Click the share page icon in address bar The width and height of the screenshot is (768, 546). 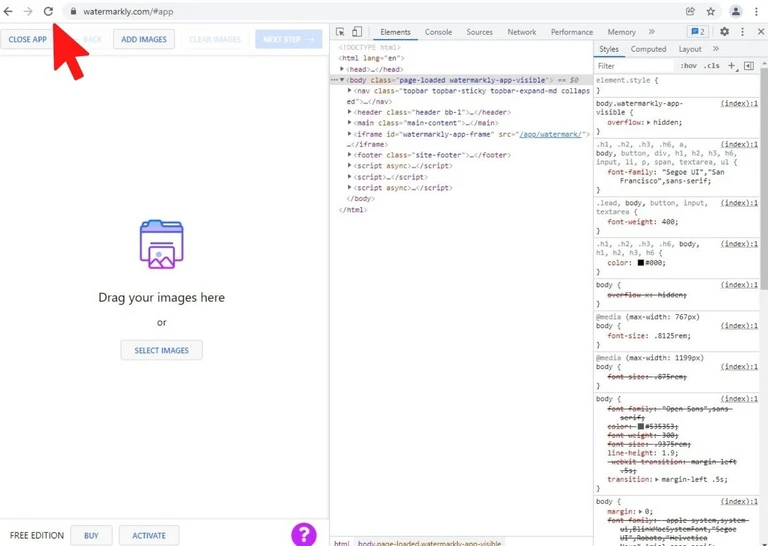(x=690, y=11)
